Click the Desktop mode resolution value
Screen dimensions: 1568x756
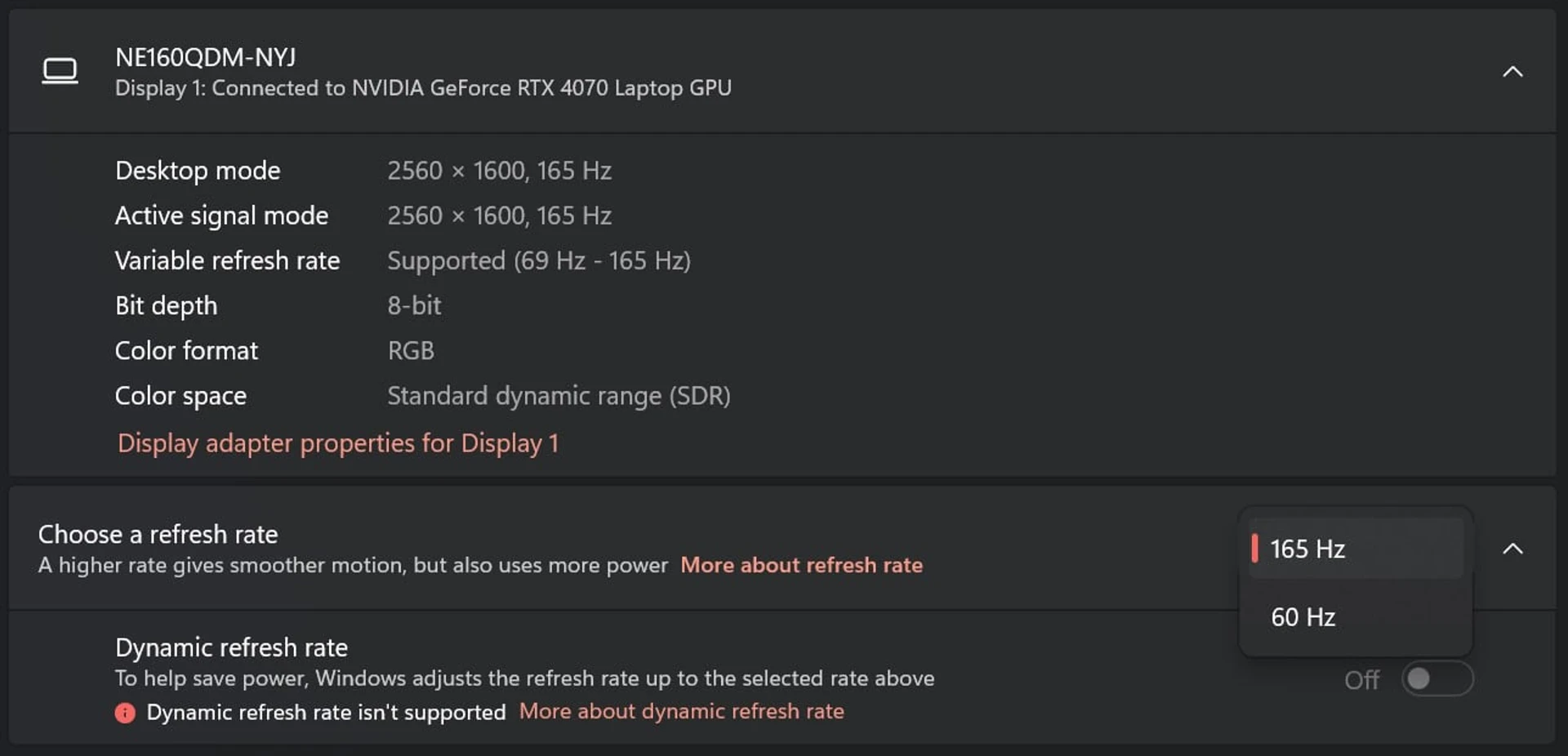(x=499, y=171)
